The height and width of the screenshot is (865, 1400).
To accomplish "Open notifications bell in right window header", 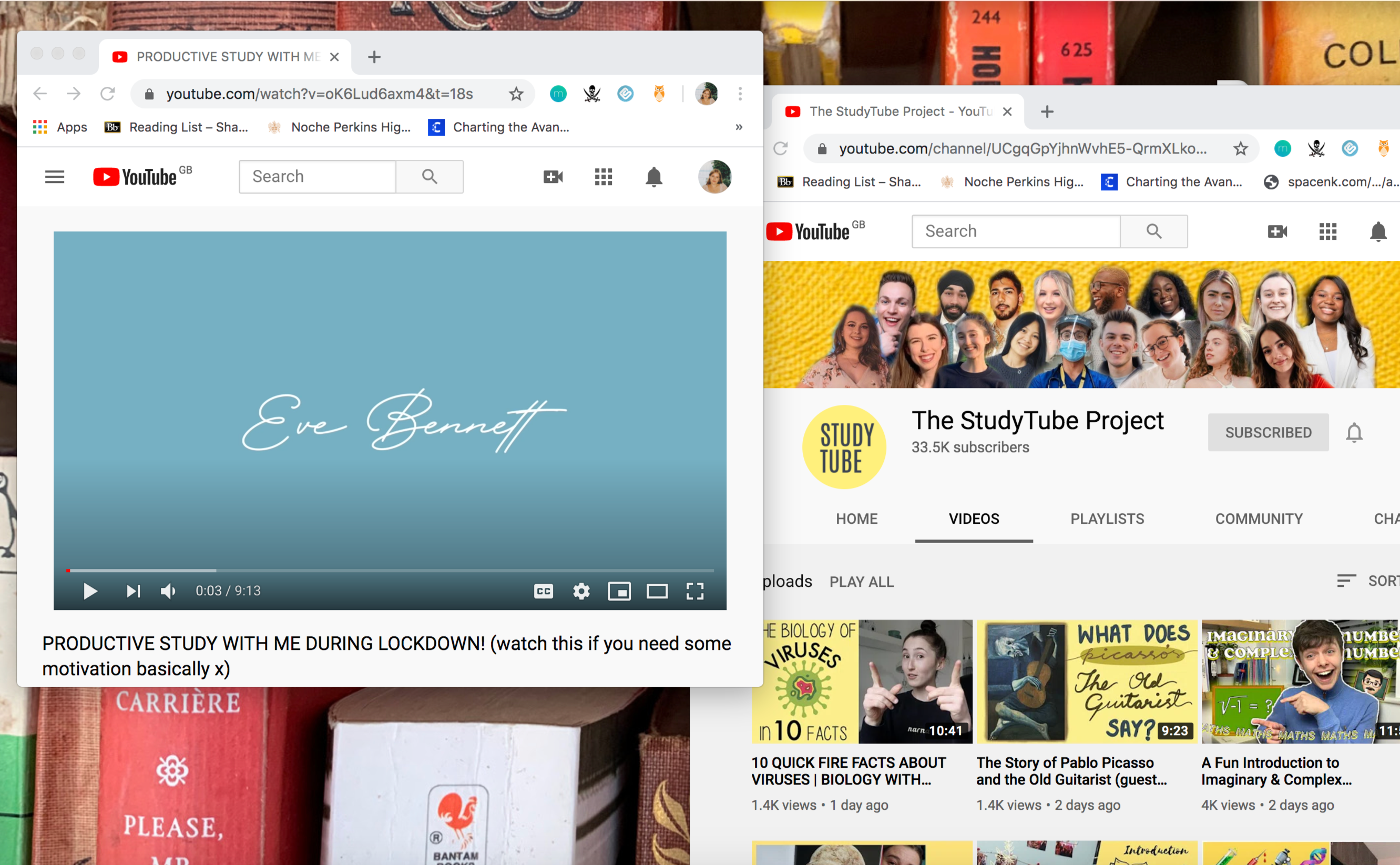I will coord(1378,232).
